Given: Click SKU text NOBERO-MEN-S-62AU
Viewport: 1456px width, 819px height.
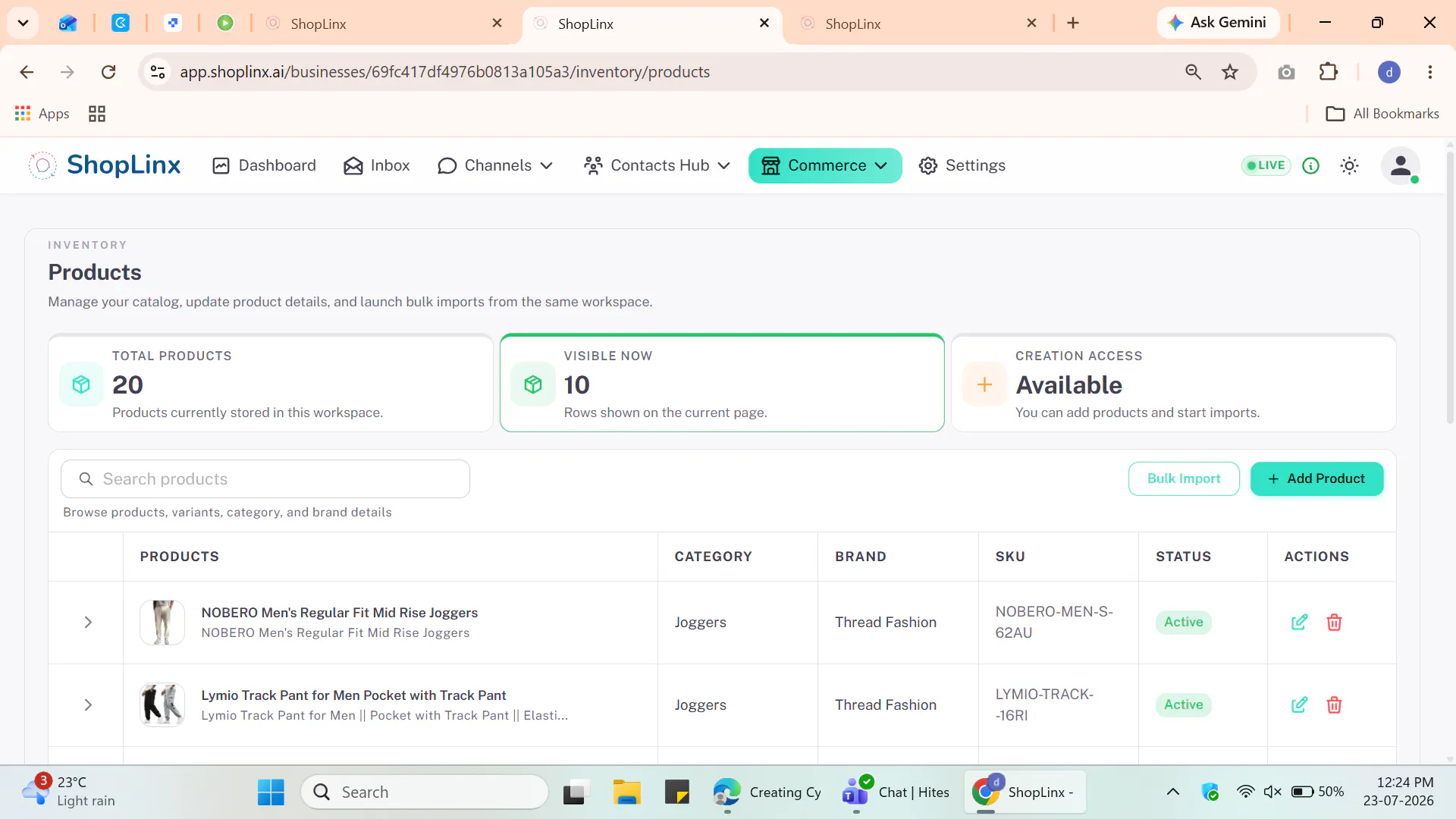Looking at the screenshot, I should [1054, 622].
